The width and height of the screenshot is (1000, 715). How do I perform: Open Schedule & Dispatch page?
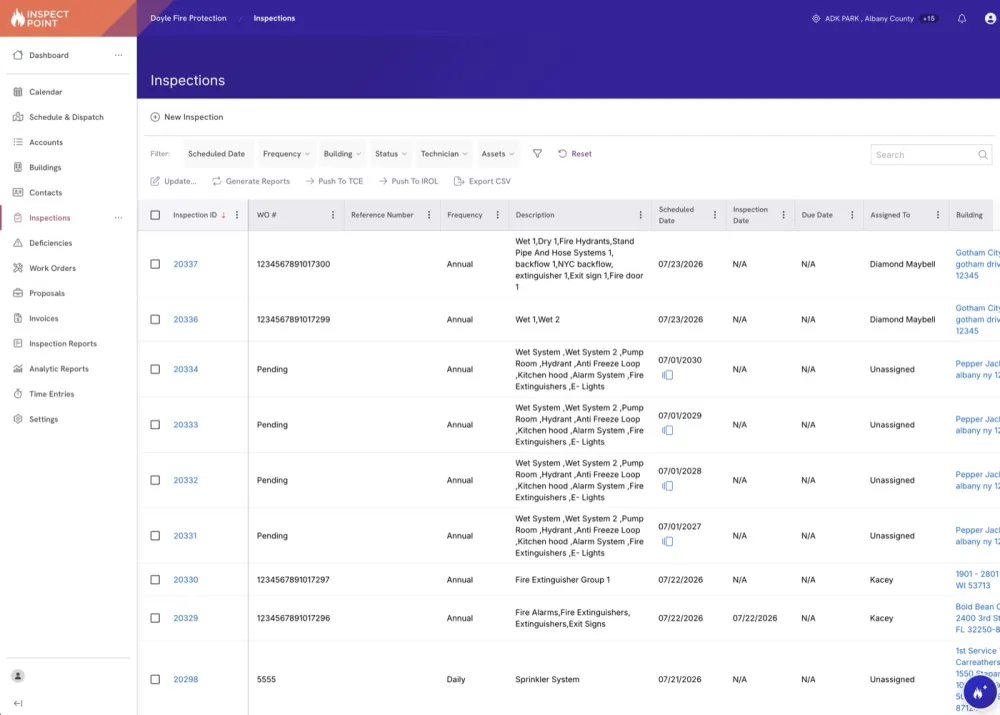pyautogui.click(x=68, y=117)
